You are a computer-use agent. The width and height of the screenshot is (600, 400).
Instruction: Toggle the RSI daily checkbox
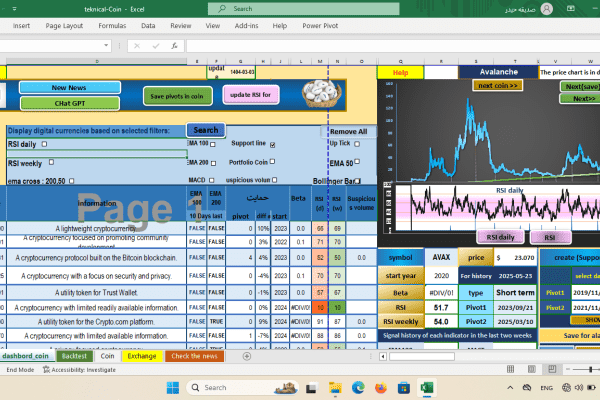point(44,144)
